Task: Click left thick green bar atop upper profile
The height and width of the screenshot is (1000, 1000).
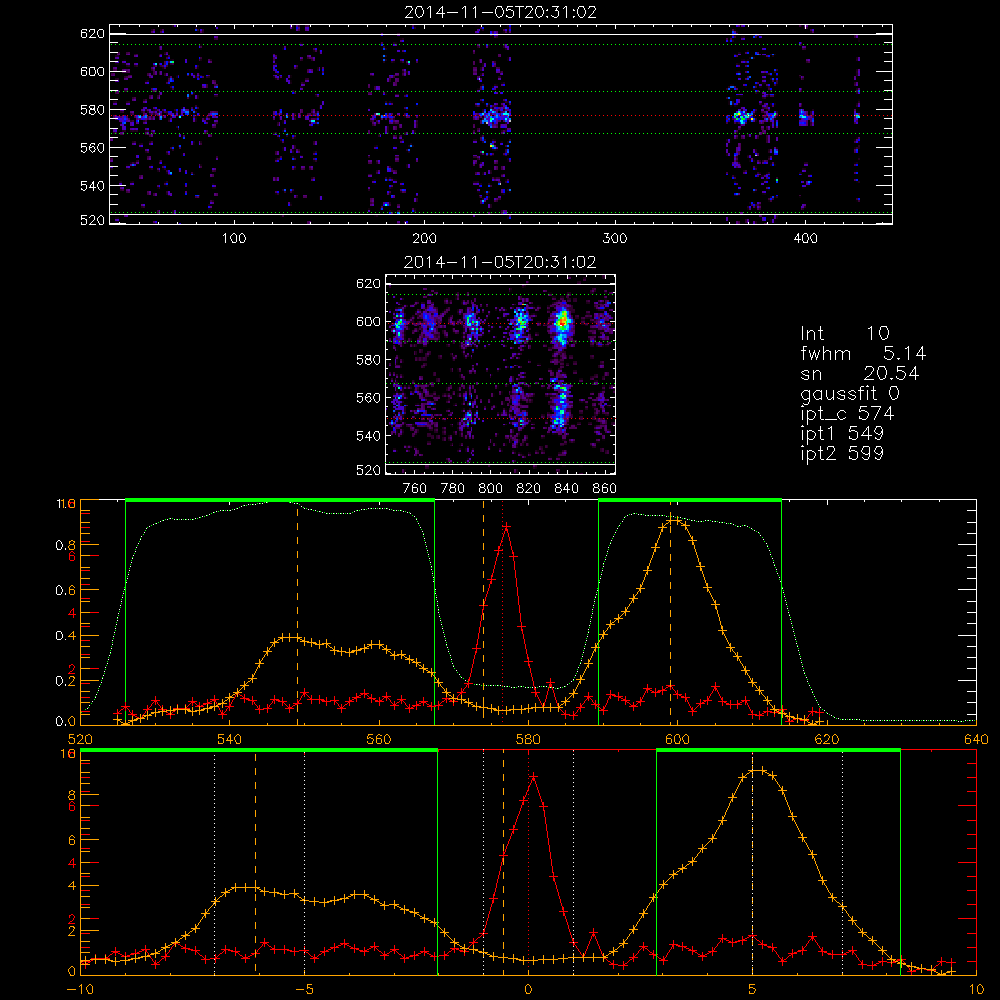Action: (280, 501)
